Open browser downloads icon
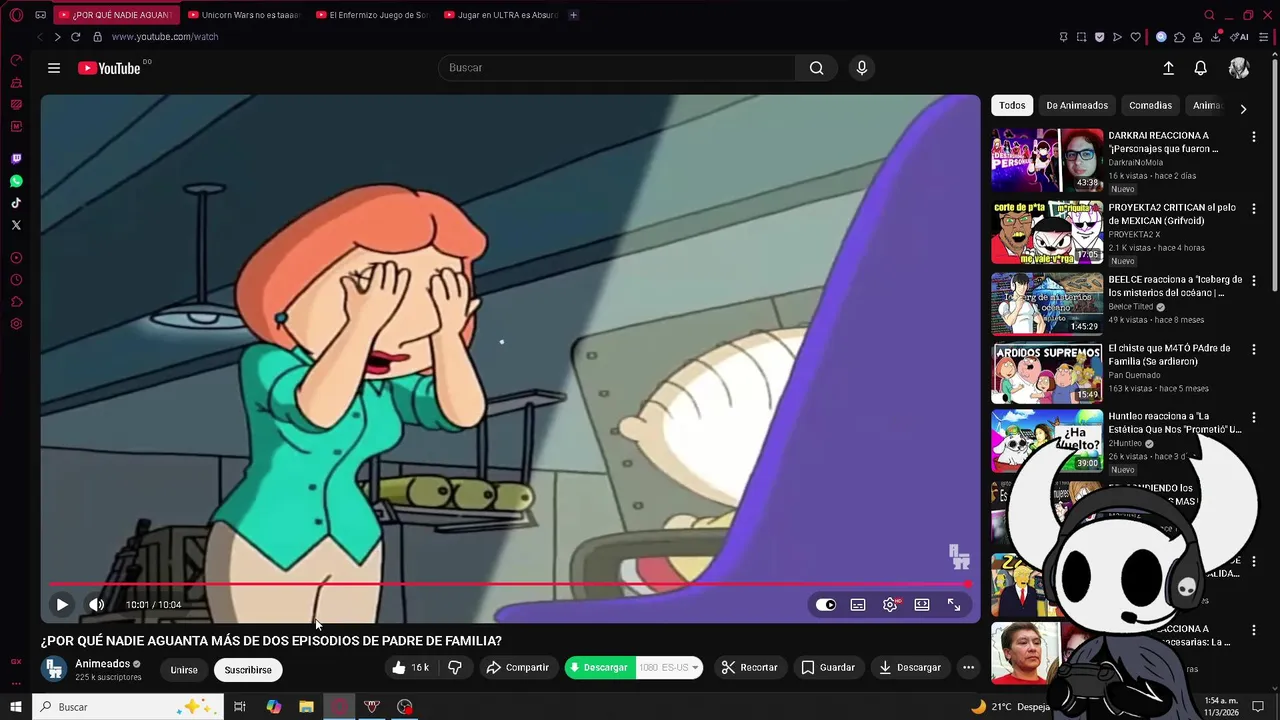 1216,37
